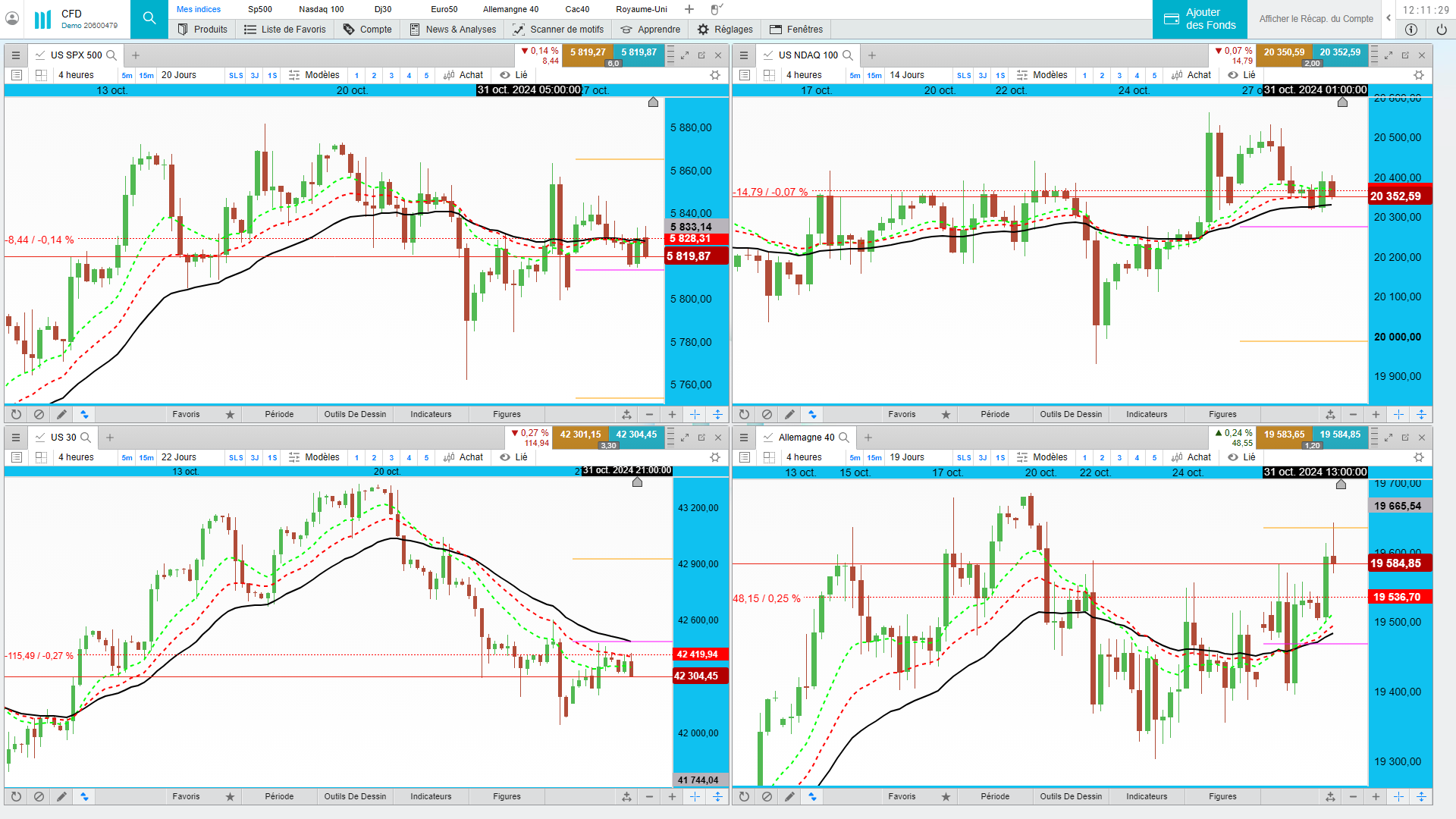1456x819 pixels.
Task: Open the 14 Jours range selector on NDAQ 100
Action: [906, 75]
